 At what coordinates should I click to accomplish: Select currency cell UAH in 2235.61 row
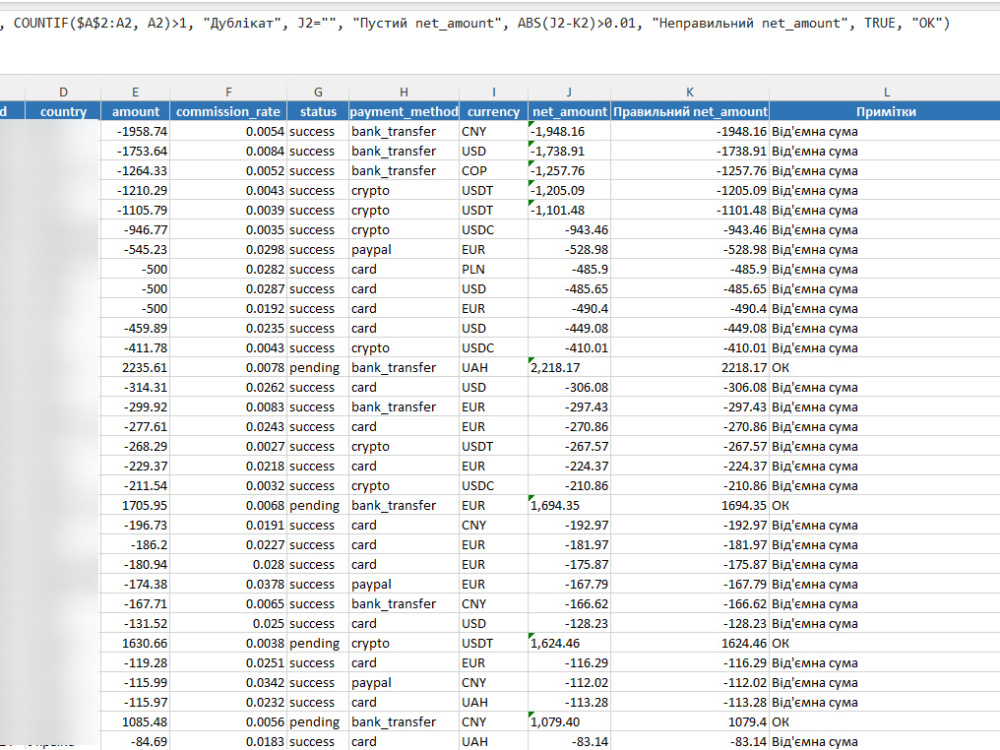[x=494, y=368]
